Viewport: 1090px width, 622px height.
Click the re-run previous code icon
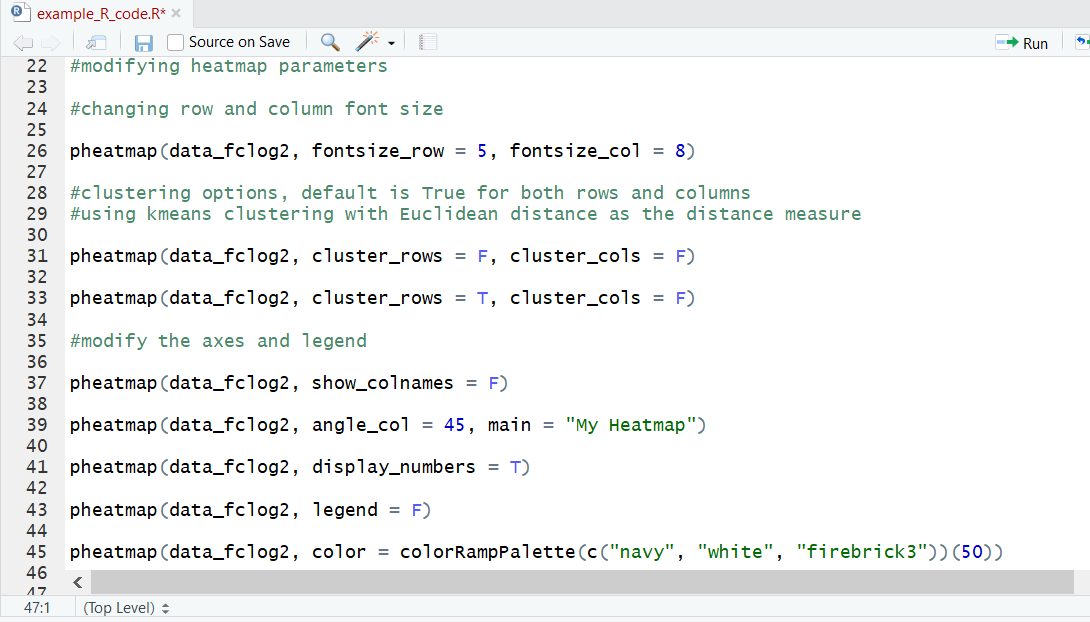1081,42
